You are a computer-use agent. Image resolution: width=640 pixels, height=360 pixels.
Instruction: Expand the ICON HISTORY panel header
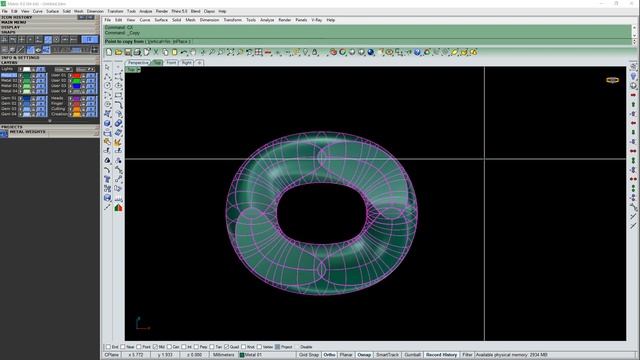49,18
